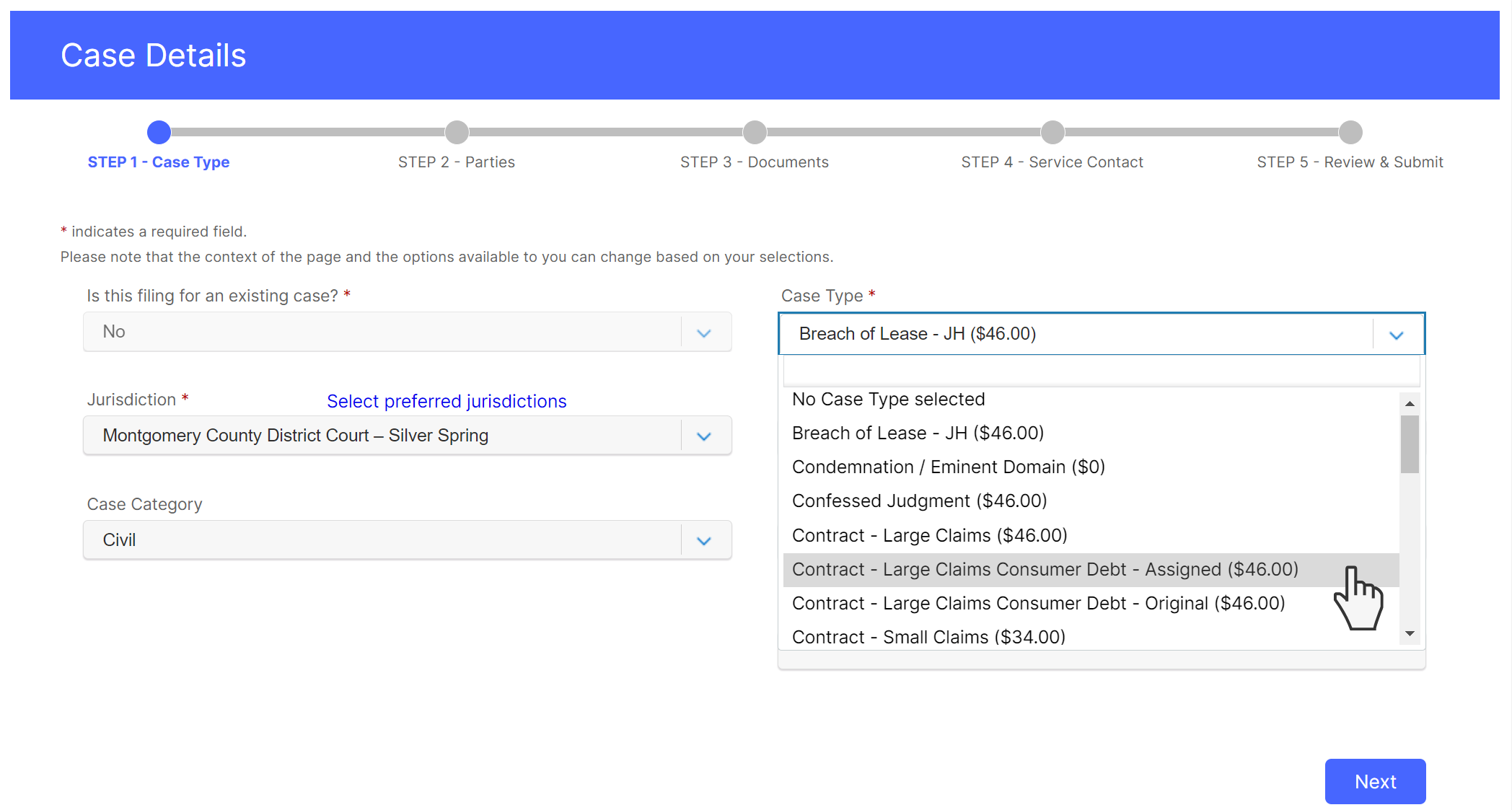This screenshot has height=810, width=1512.
Task: Click the Step 1 Case Type circle
Action: [x=159, y=132]
